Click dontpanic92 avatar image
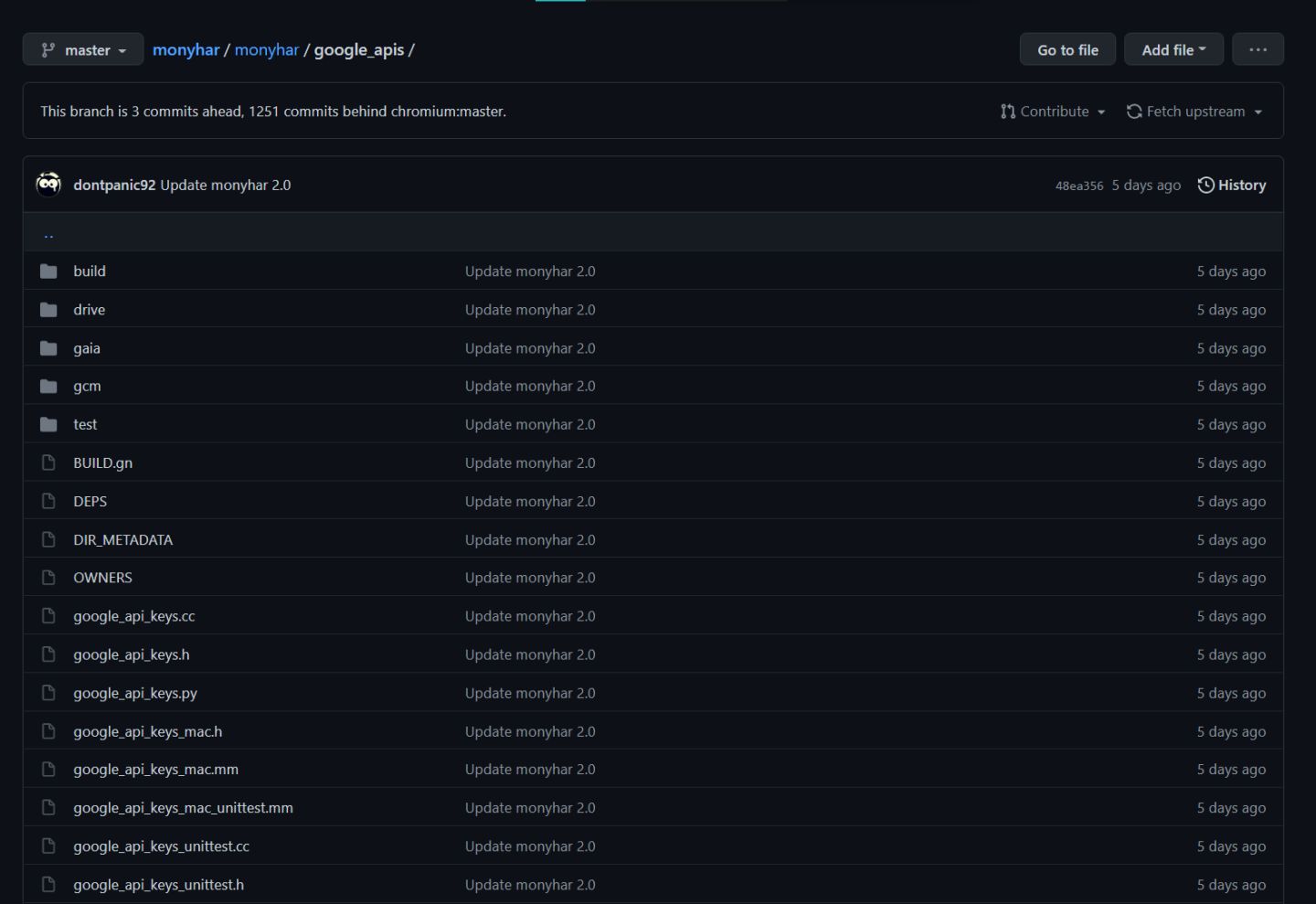1316x904 pixels. [48, 185]
